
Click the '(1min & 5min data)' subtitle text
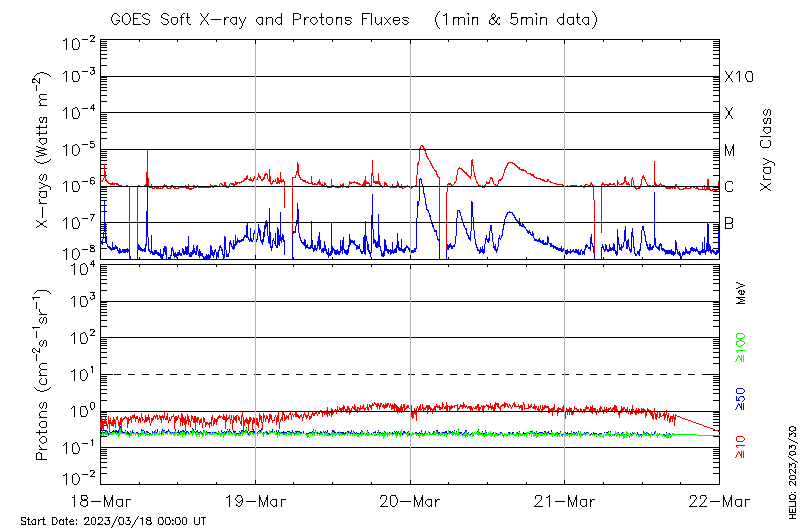point(516,20)
